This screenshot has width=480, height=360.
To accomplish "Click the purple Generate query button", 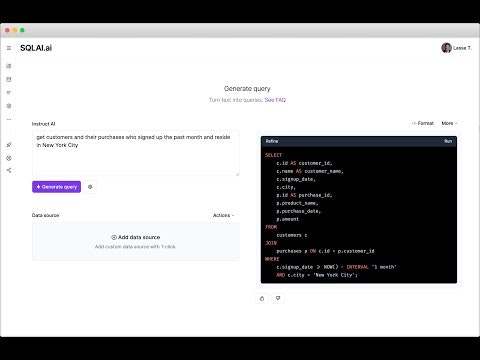I will 56,187.
